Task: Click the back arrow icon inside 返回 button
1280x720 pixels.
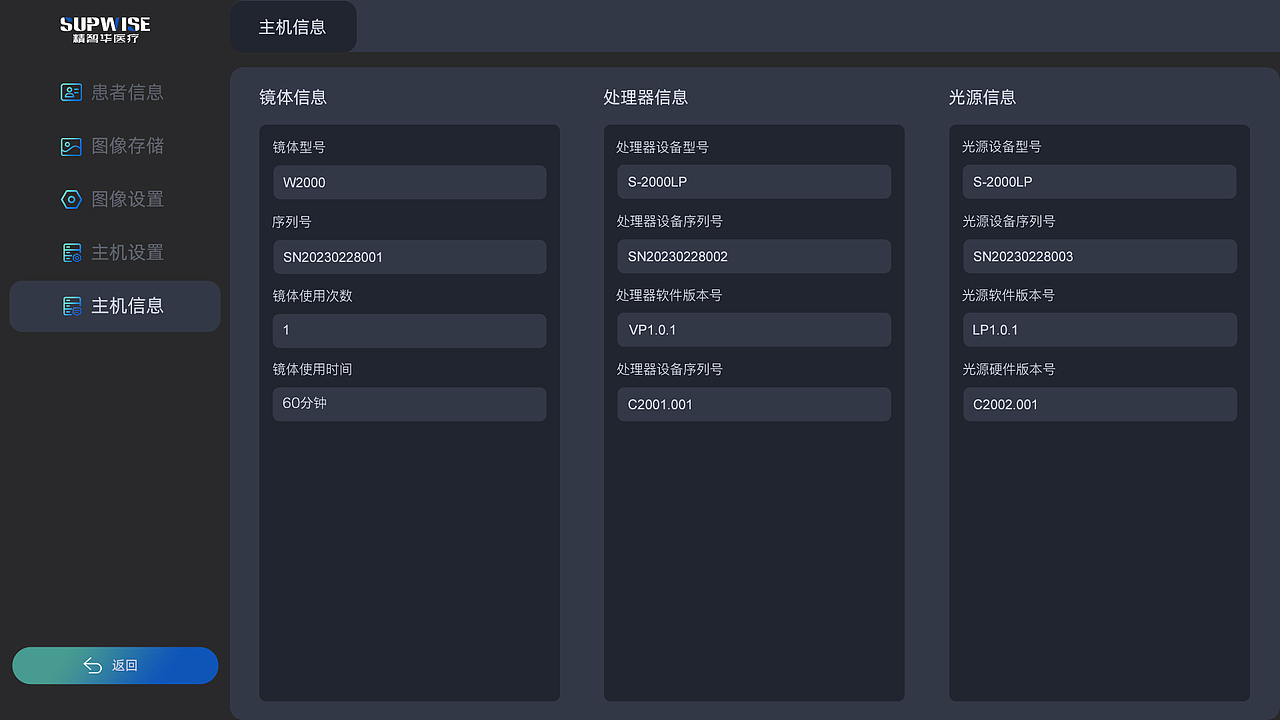Action: click(x=92, y=665)
